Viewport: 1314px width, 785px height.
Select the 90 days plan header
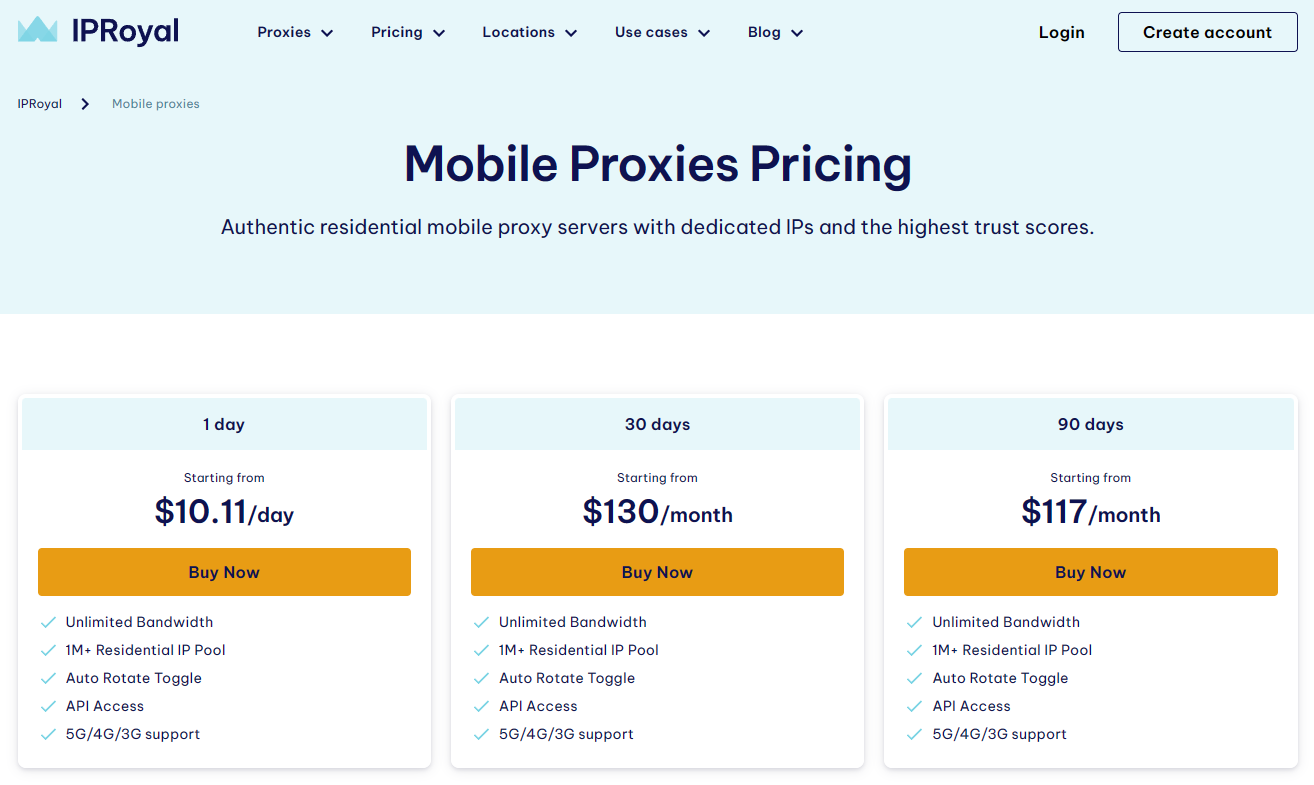1090,424
